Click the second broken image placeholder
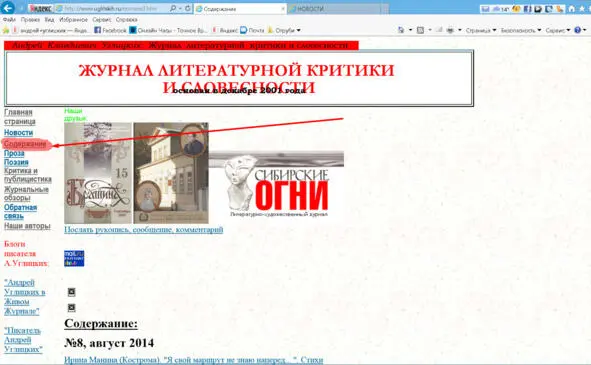Viewport: 591px width, 365px height. (71, 308)
